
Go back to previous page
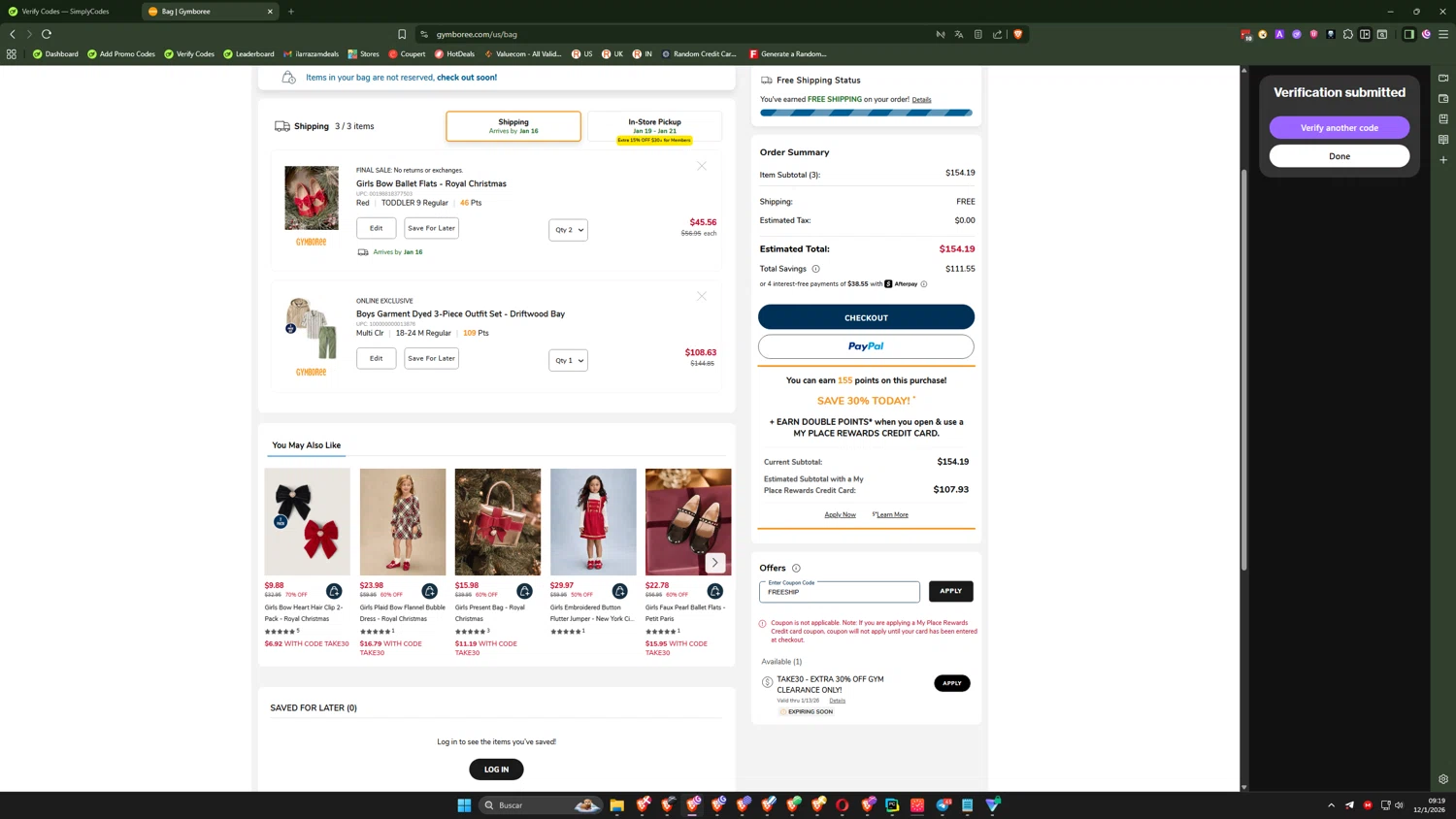[13, 34]
